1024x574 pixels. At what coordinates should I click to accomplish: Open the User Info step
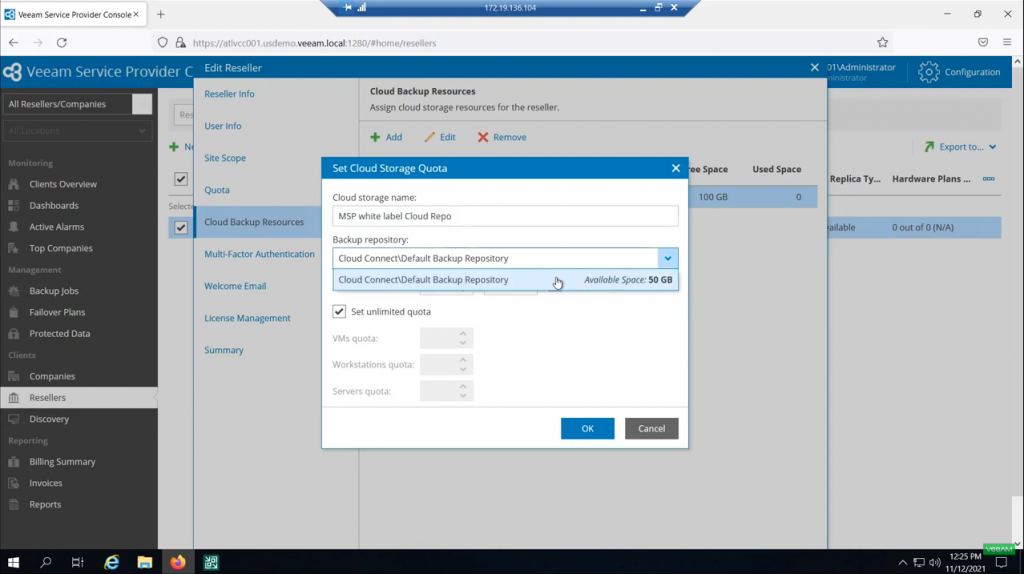click(223, 126)
